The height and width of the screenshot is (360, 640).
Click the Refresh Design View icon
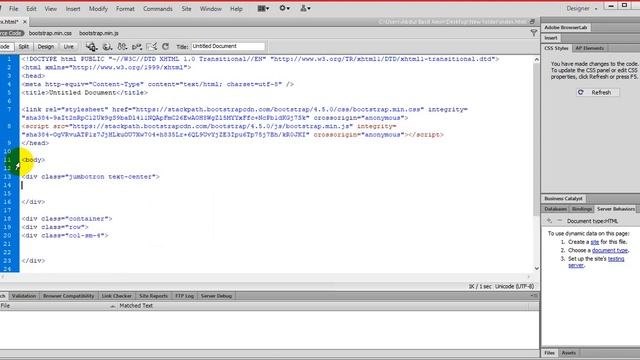(165, 47)
